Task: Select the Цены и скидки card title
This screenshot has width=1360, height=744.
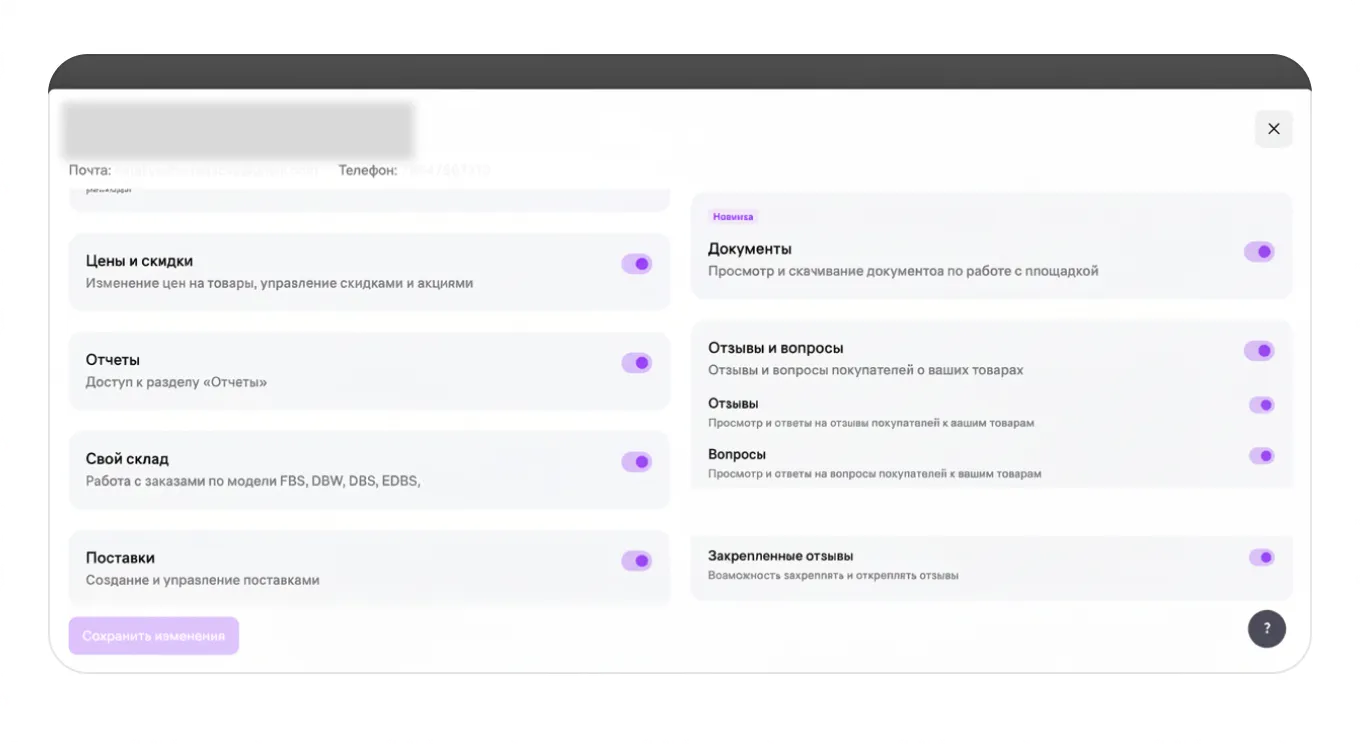Action: click(x=139, y=261)
